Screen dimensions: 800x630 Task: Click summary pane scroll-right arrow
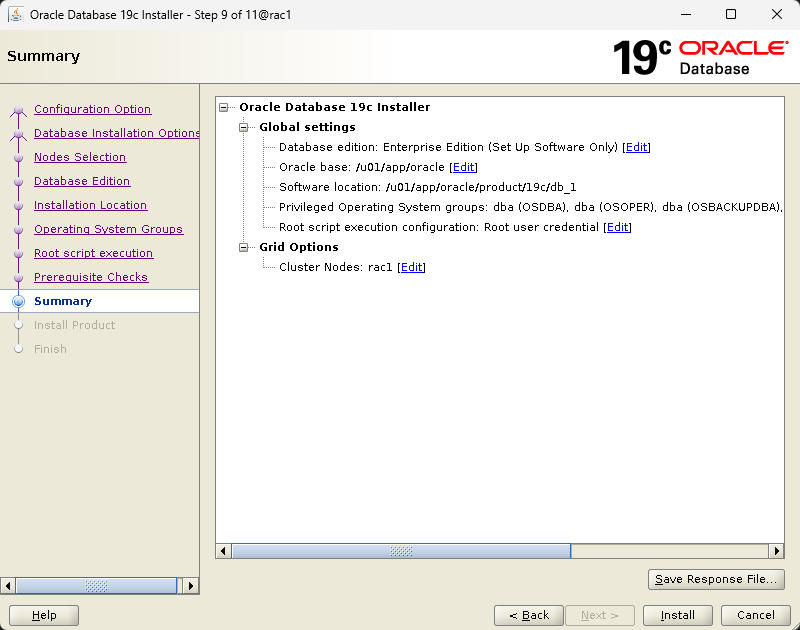777,551
